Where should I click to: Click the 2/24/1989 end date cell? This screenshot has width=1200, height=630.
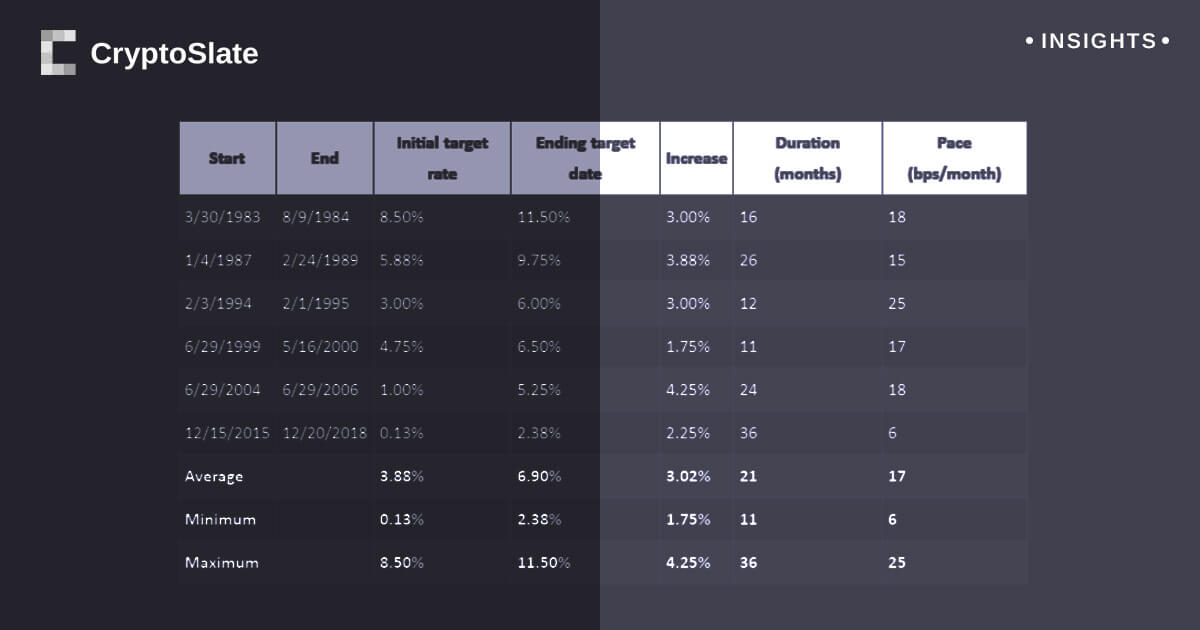[317, 260]
